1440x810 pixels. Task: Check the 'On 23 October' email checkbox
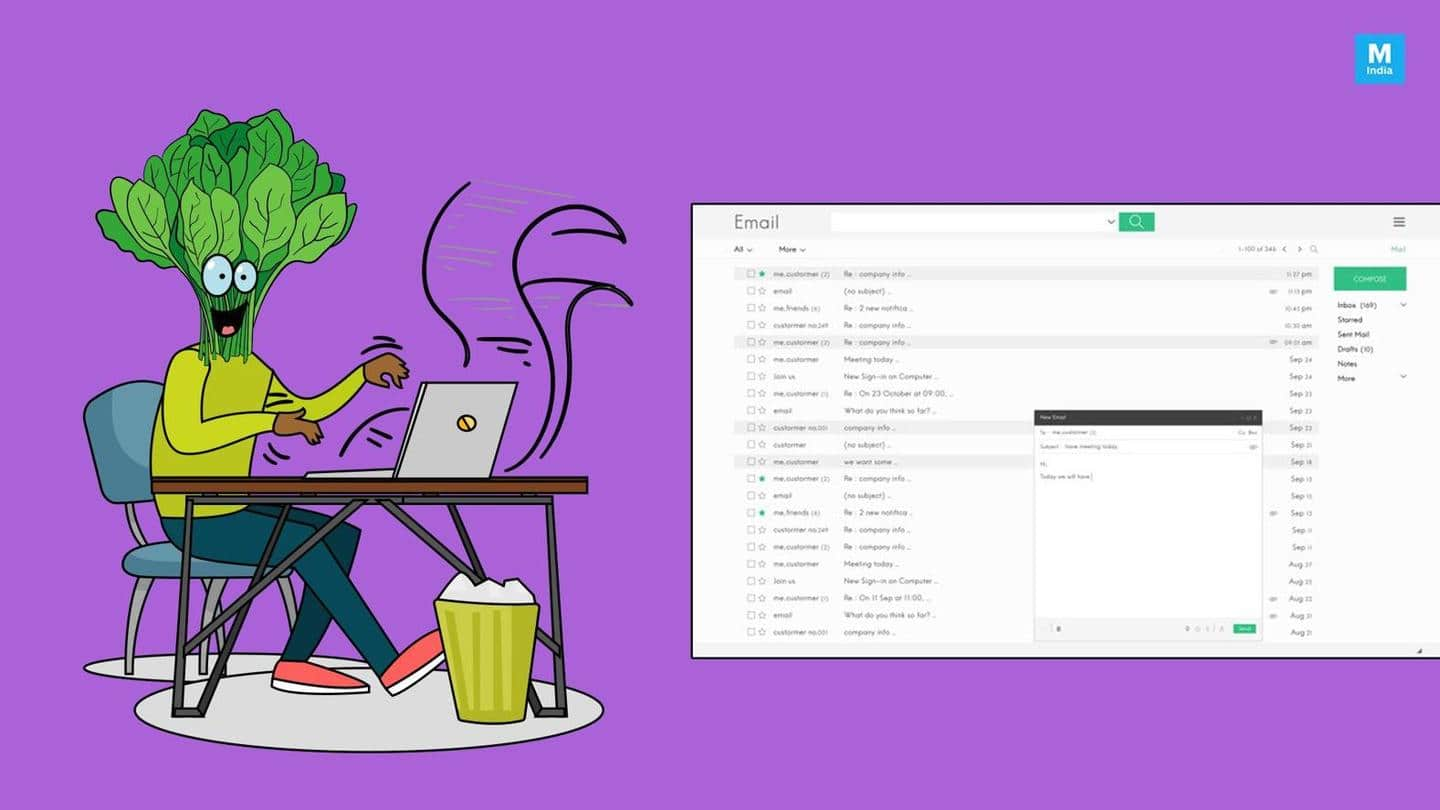(x=751, y=393)
